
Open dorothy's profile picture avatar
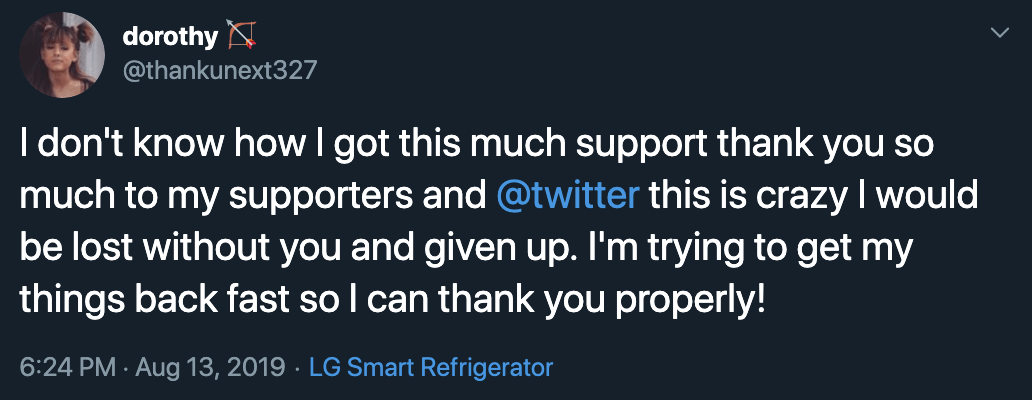coord(62,55)
